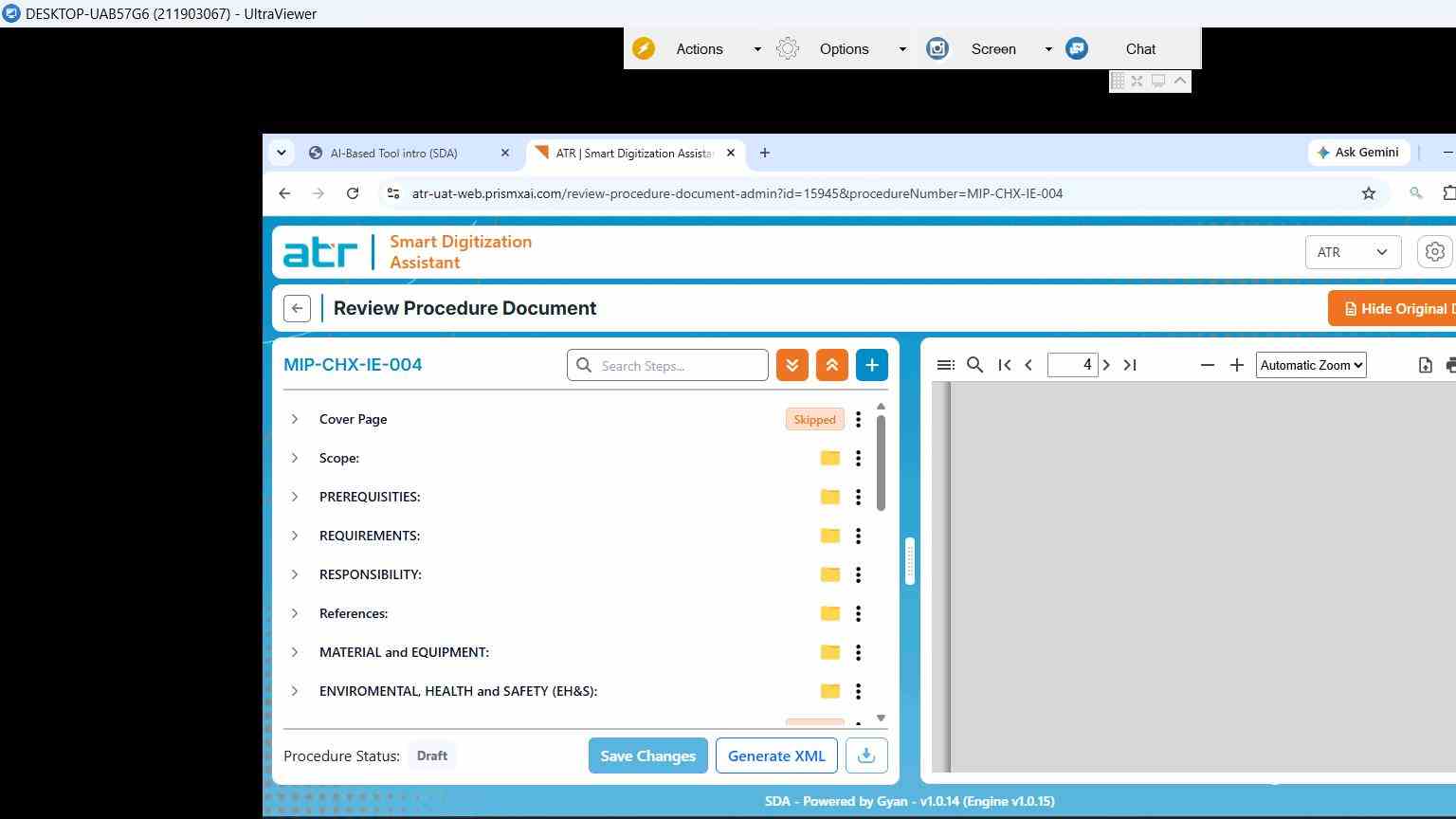Click the blue plus add-step button
Screen dimensions: 1456x819
tap(872, 365)
